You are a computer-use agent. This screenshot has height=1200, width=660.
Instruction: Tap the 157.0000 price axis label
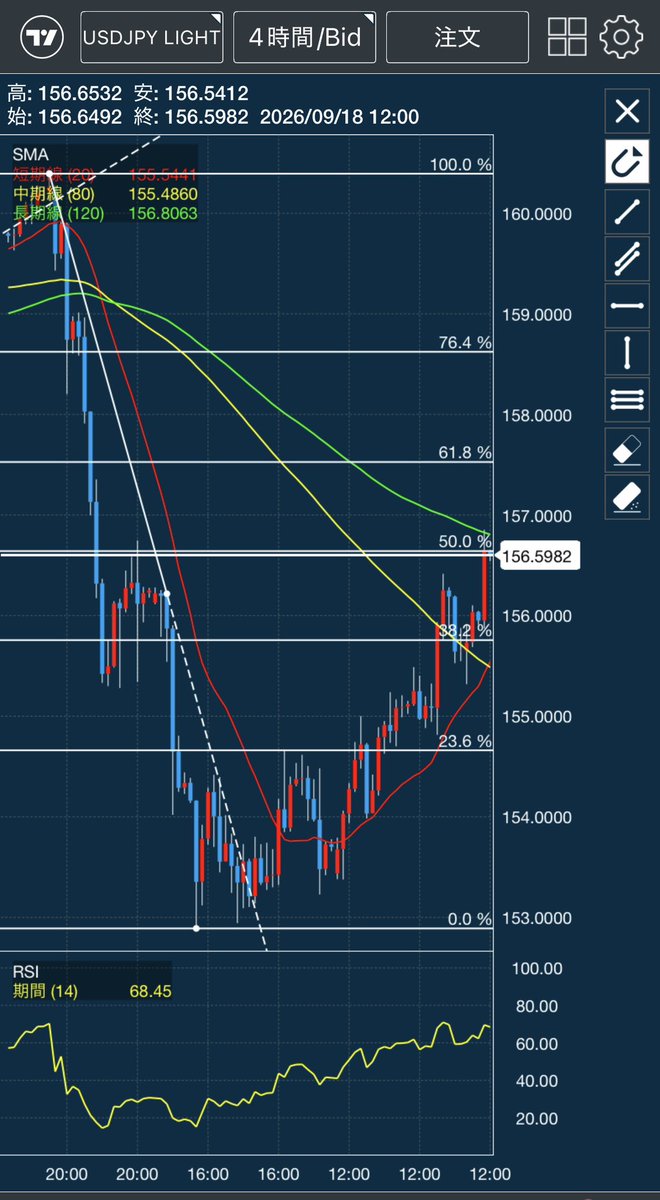pyautogui.click(x=538, y=517)
